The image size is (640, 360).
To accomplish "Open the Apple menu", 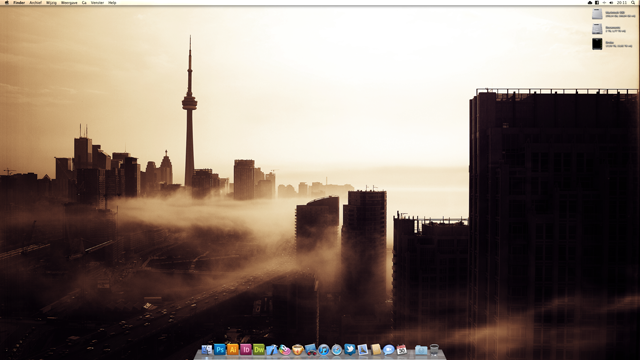I will (7, 2).
